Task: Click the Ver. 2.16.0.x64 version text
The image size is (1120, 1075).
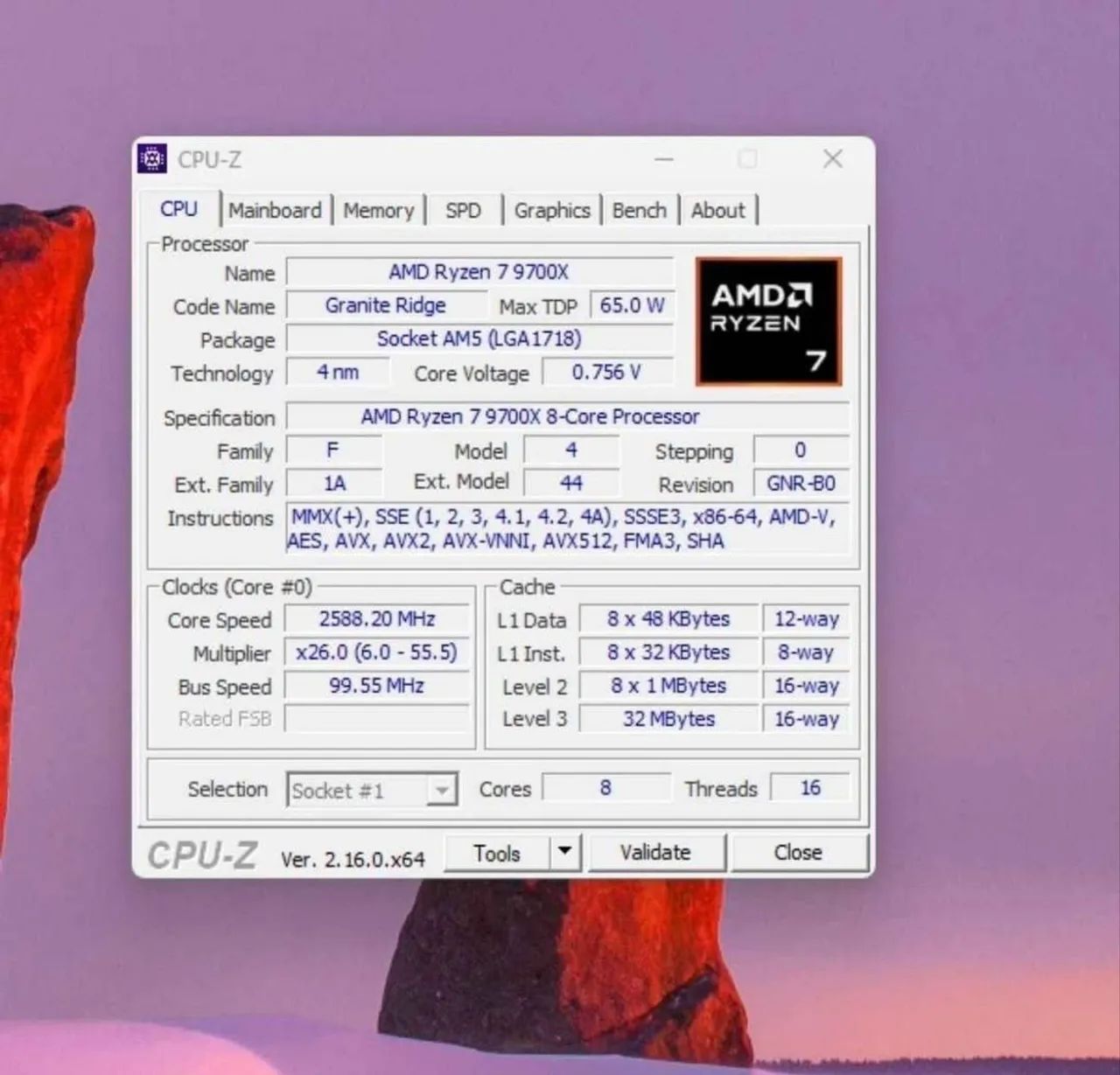Action: coord(353,860)
